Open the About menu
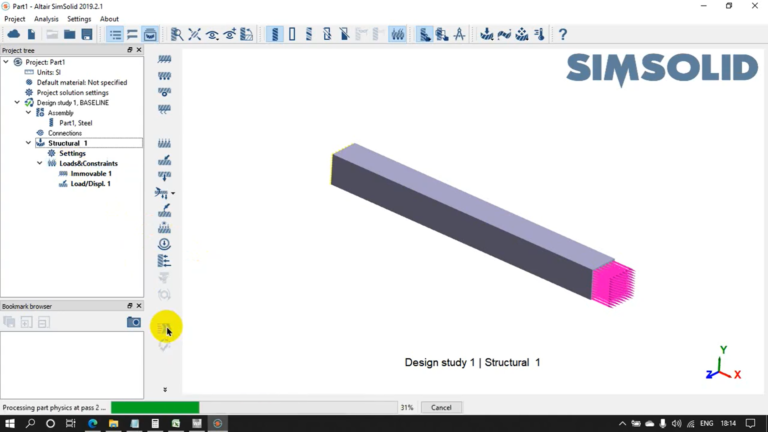Screen dimensions: 768x432 pos(109,19)
